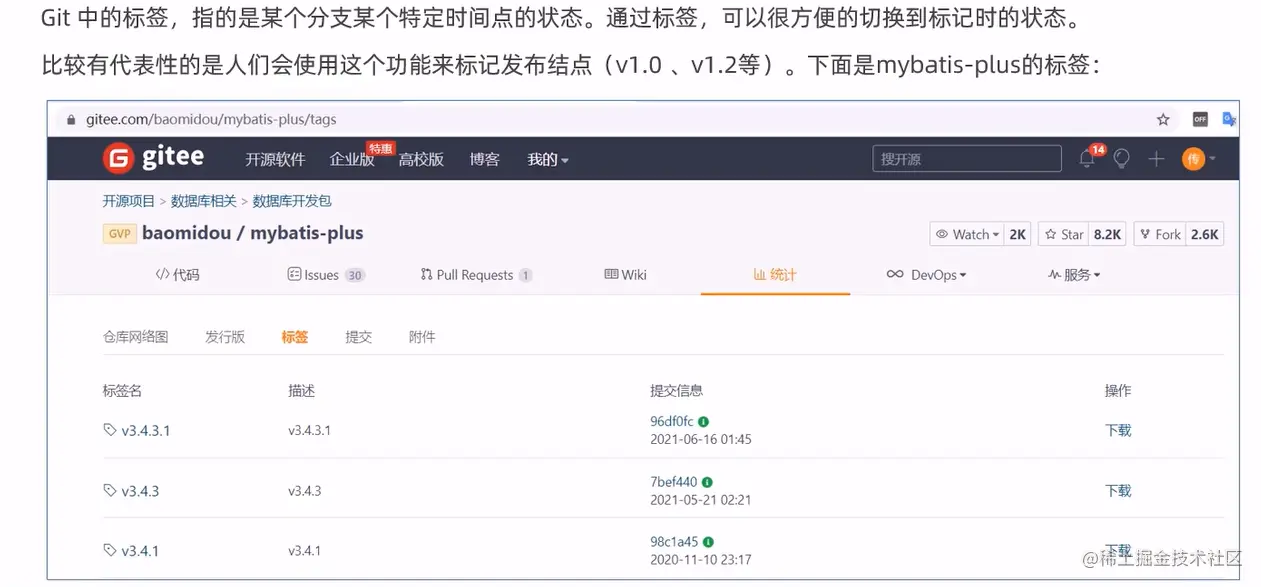Expand the 我的 dropdown menu
The height and width of the screenshot is (587, 1261).
548,159
